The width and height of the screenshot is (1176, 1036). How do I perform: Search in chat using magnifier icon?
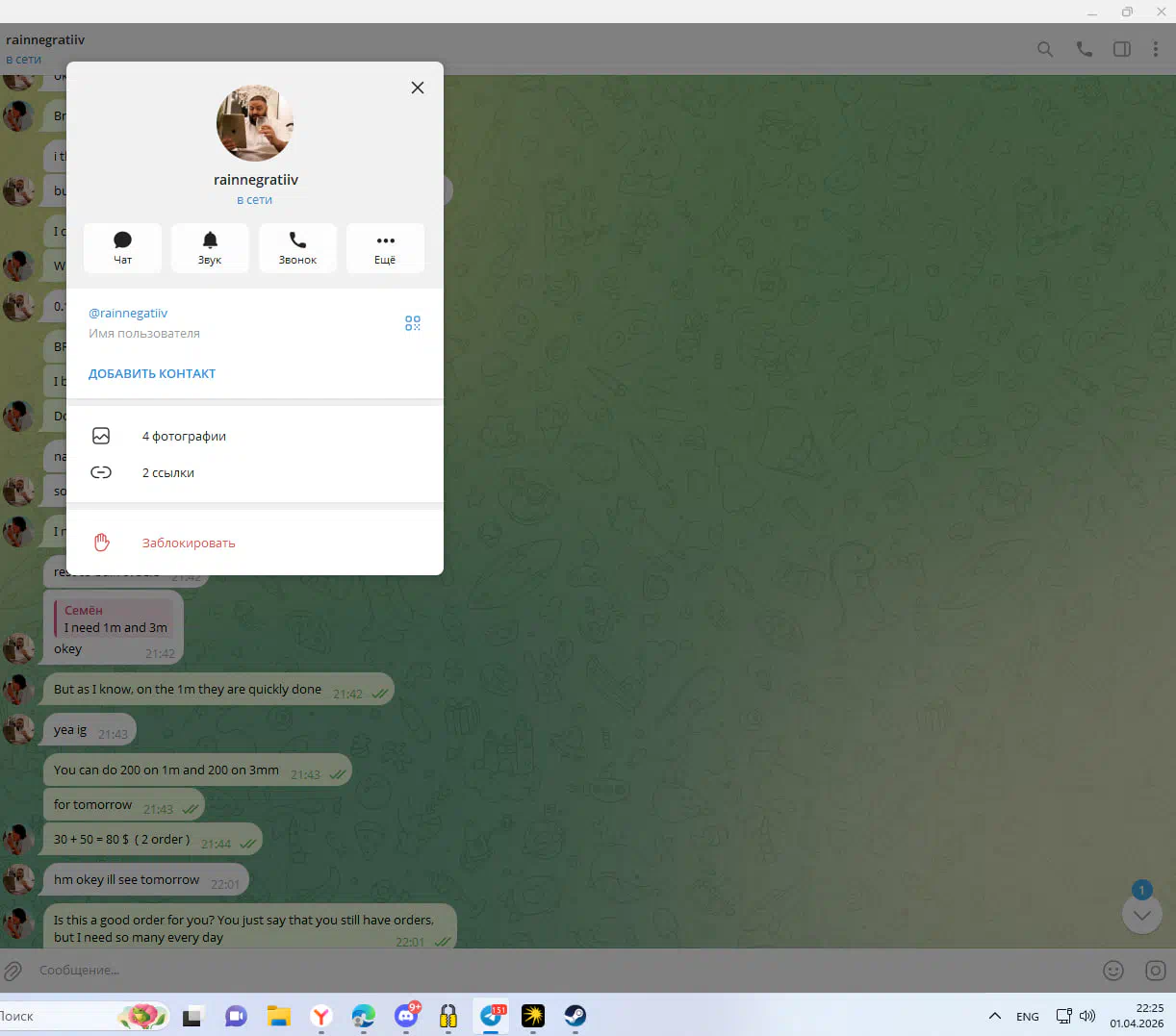1045,49
